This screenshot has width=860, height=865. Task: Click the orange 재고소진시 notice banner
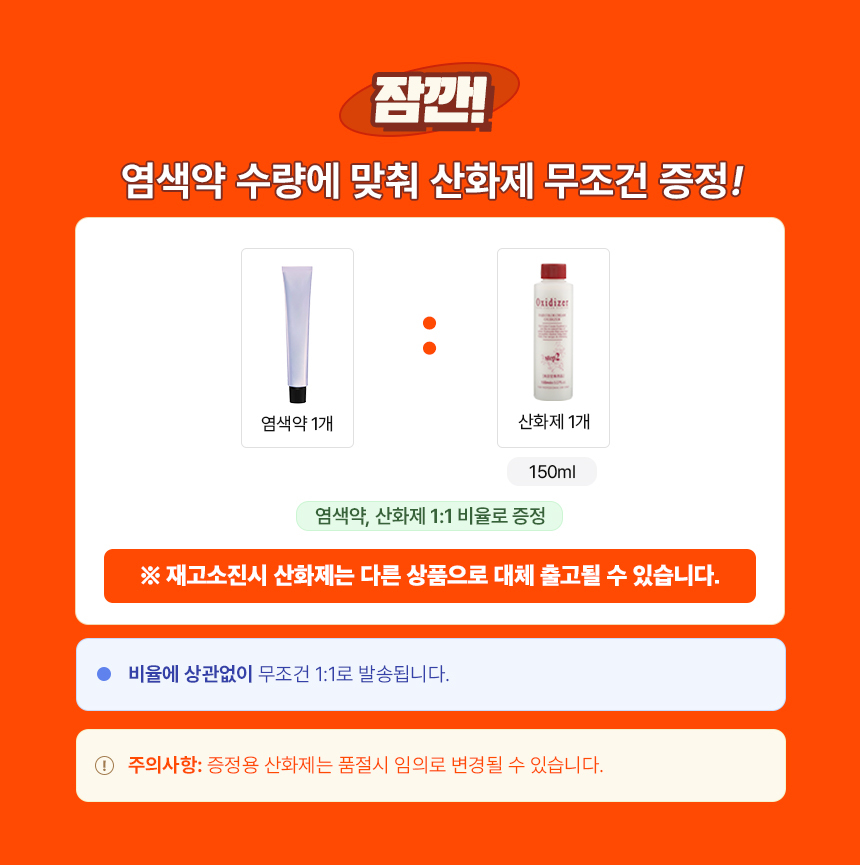tap(430, 576)
